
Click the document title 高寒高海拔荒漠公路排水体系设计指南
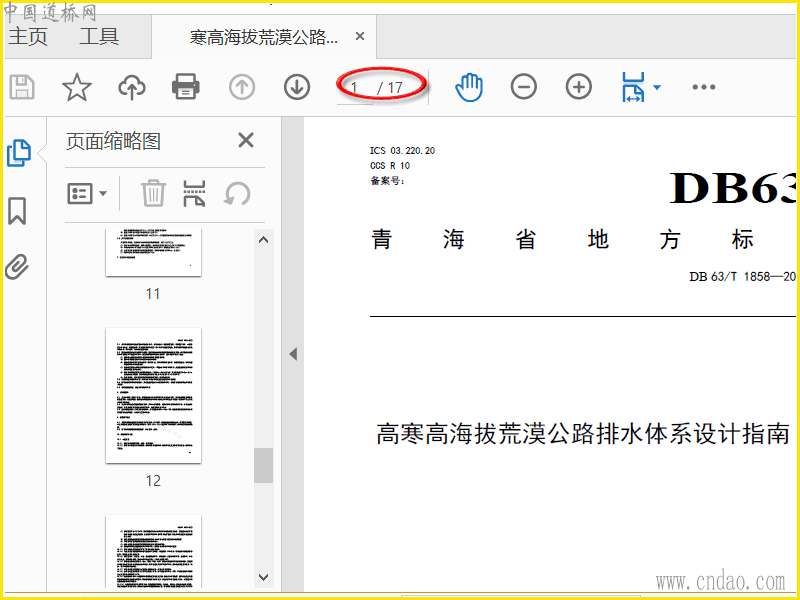(583, 434)
